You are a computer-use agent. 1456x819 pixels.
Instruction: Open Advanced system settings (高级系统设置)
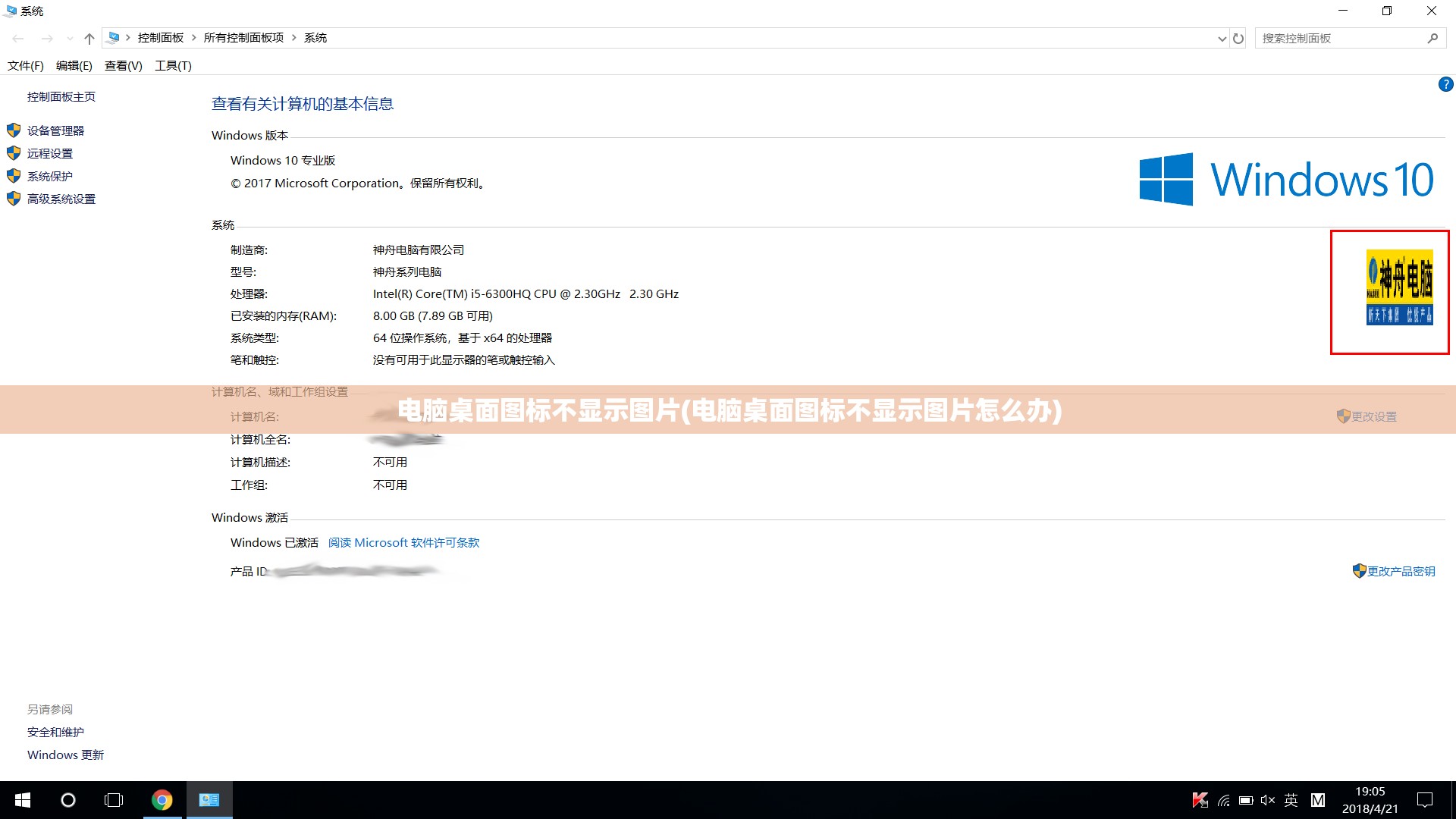tap(61, 199)
